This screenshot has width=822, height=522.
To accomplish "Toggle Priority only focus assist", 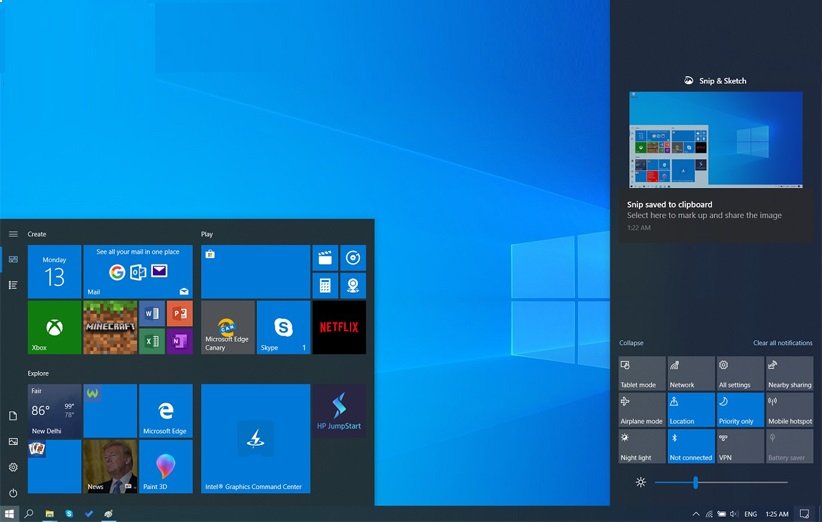I will point(740,410).
